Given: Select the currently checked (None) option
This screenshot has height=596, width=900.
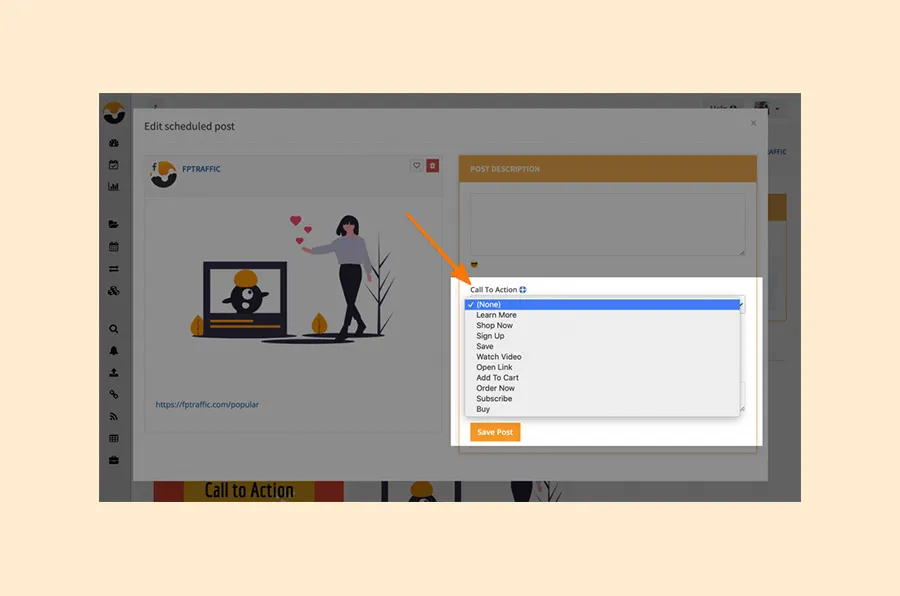Looking at the screenshot, I should tap(489, 304).
